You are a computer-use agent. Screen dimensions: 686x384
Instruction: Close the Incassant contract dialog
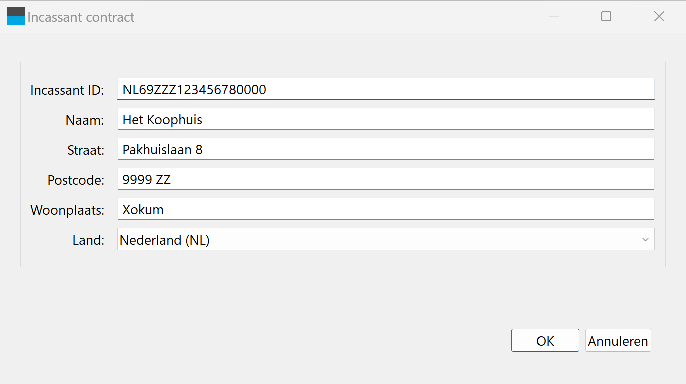point(659,17)
